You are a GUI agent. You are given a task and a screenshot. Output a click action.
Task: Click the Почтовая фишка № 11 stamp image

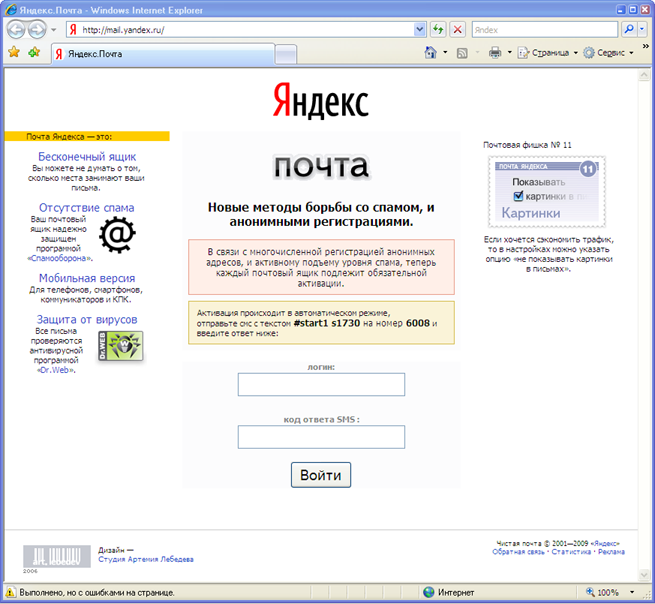tap(547, 192)
